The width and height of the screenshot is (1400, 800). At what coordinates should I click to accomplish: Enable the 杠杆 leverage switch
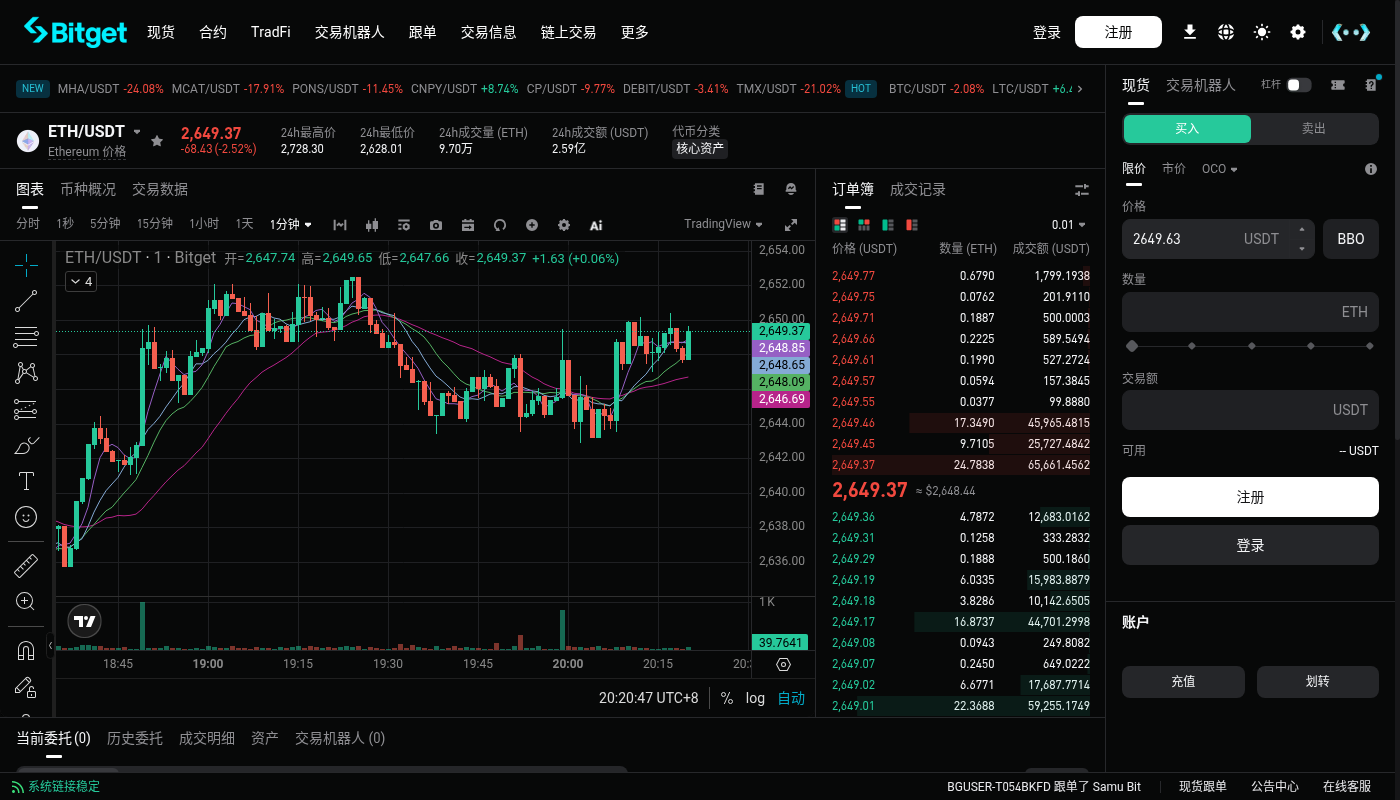pyautogui.click(x=1299, y=85)
